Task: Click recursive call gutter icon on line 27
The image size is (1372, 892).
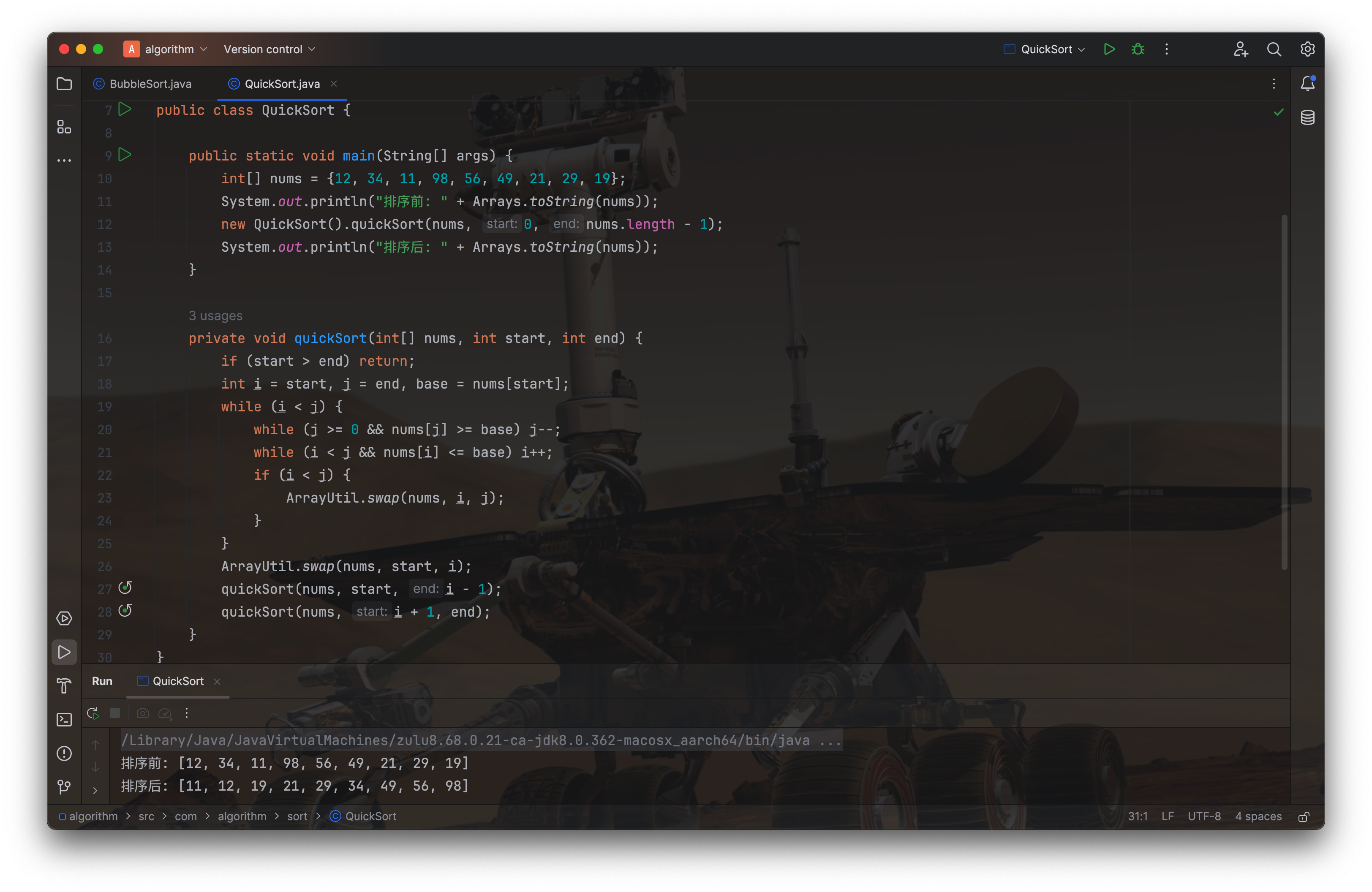Action: coord(125,588)
